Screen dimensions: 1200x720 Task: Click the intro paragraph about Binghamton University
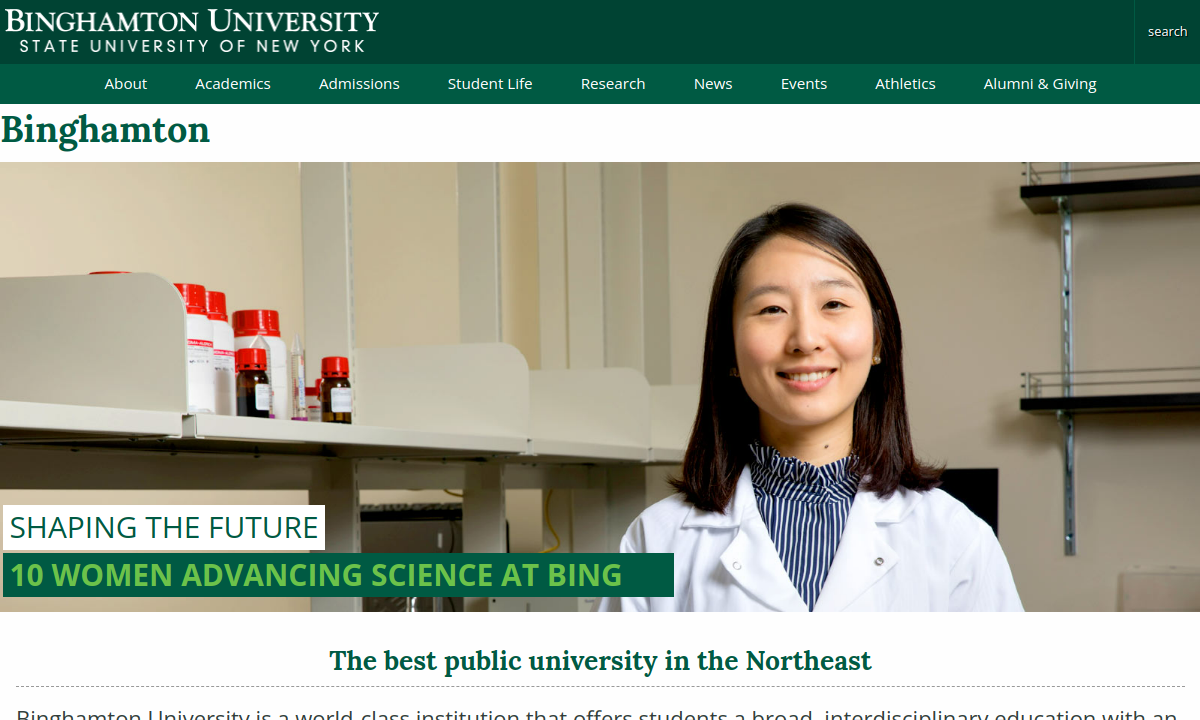pyautogui.click(x=600, y=713)
